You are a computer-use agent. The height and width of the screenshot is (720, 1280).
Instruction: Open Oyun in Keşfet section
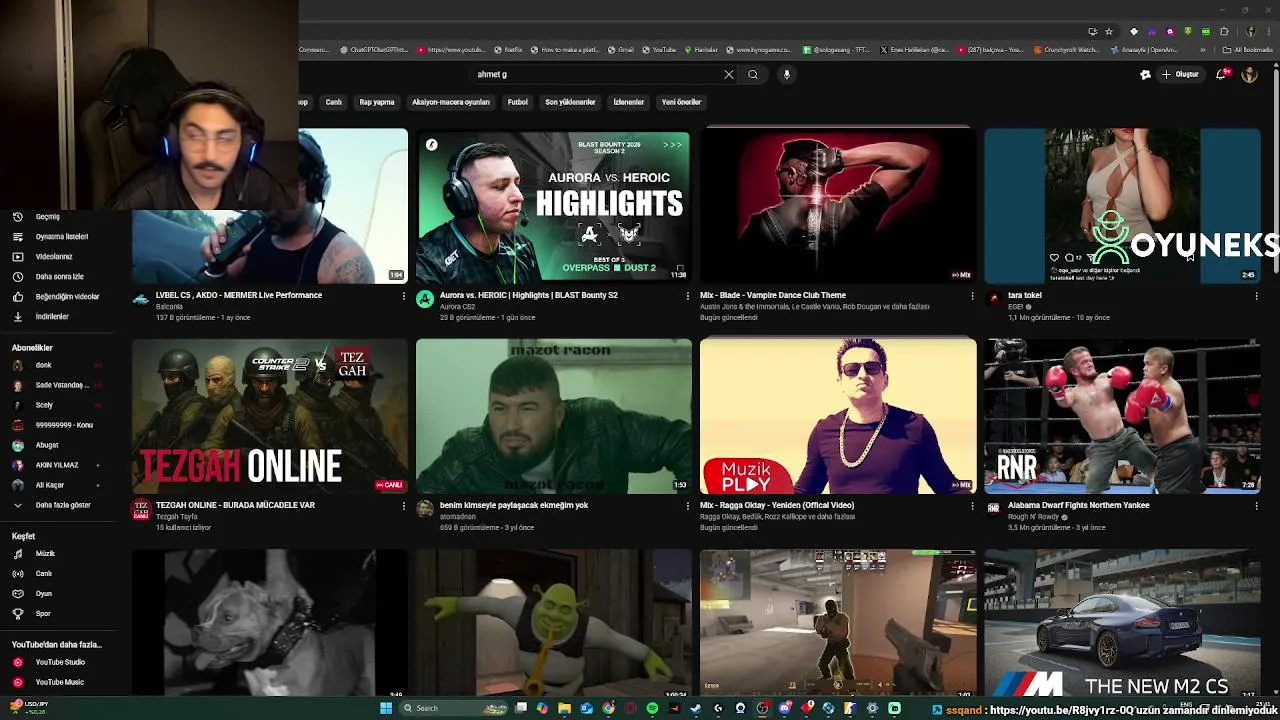pyautogui.click(x=44, y=594)
